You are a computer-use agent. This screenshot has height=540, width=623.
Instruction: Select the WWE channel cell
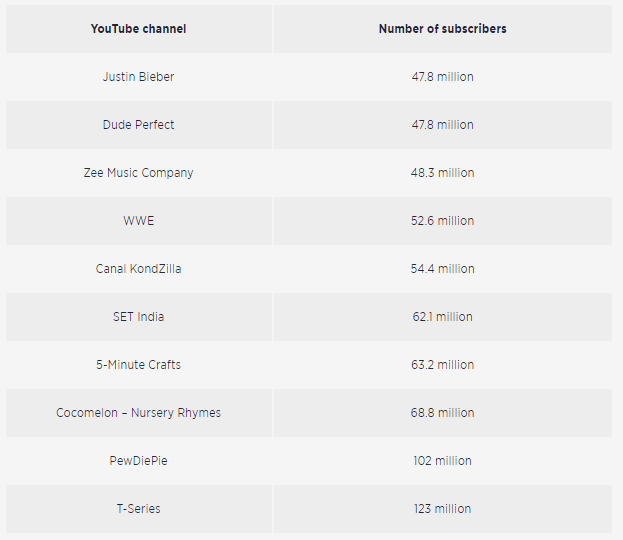pyautogui.click(x=138, y=221)
